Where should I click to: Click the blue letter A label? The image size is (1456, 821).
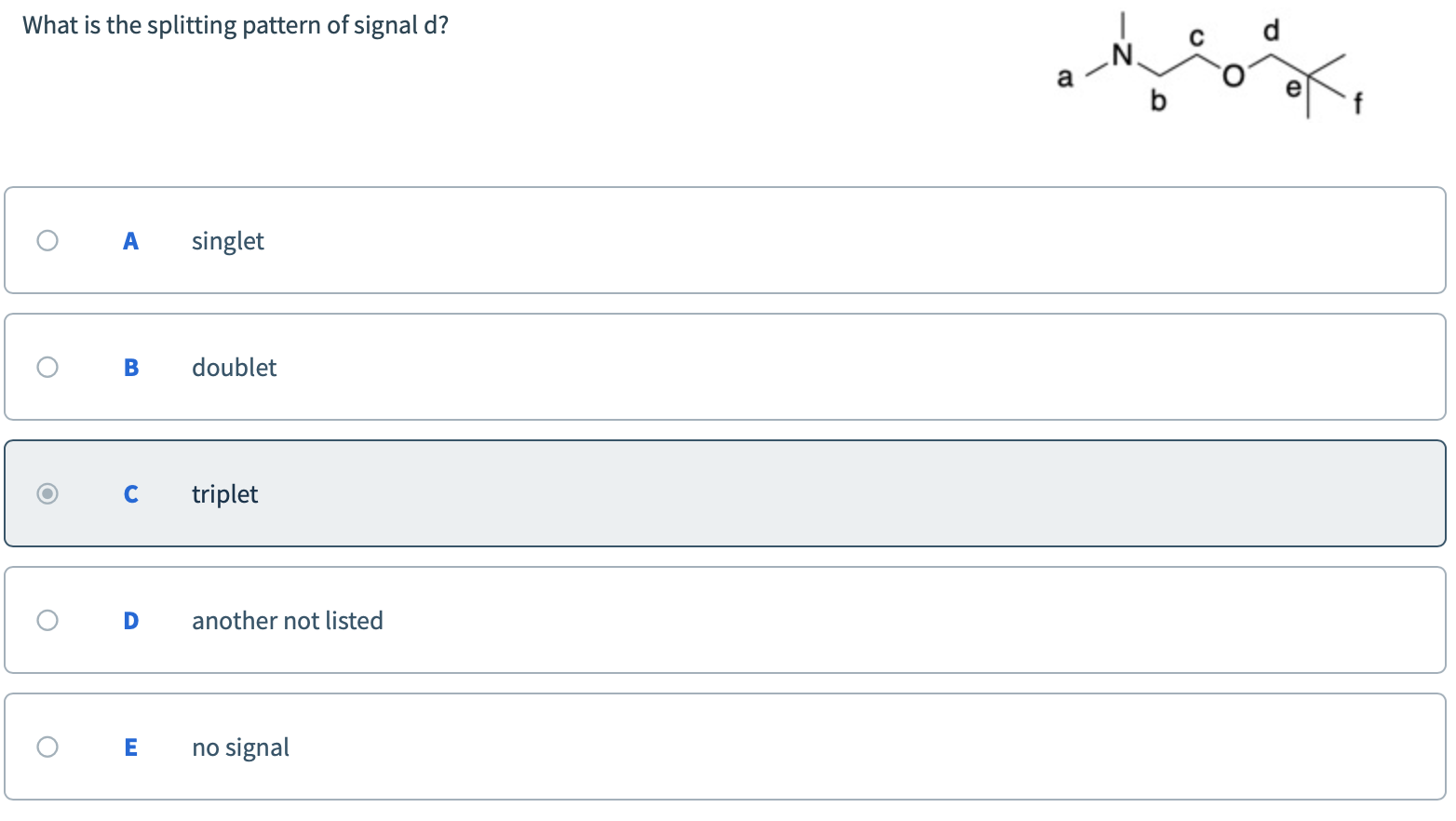click(x=131, y=240)
